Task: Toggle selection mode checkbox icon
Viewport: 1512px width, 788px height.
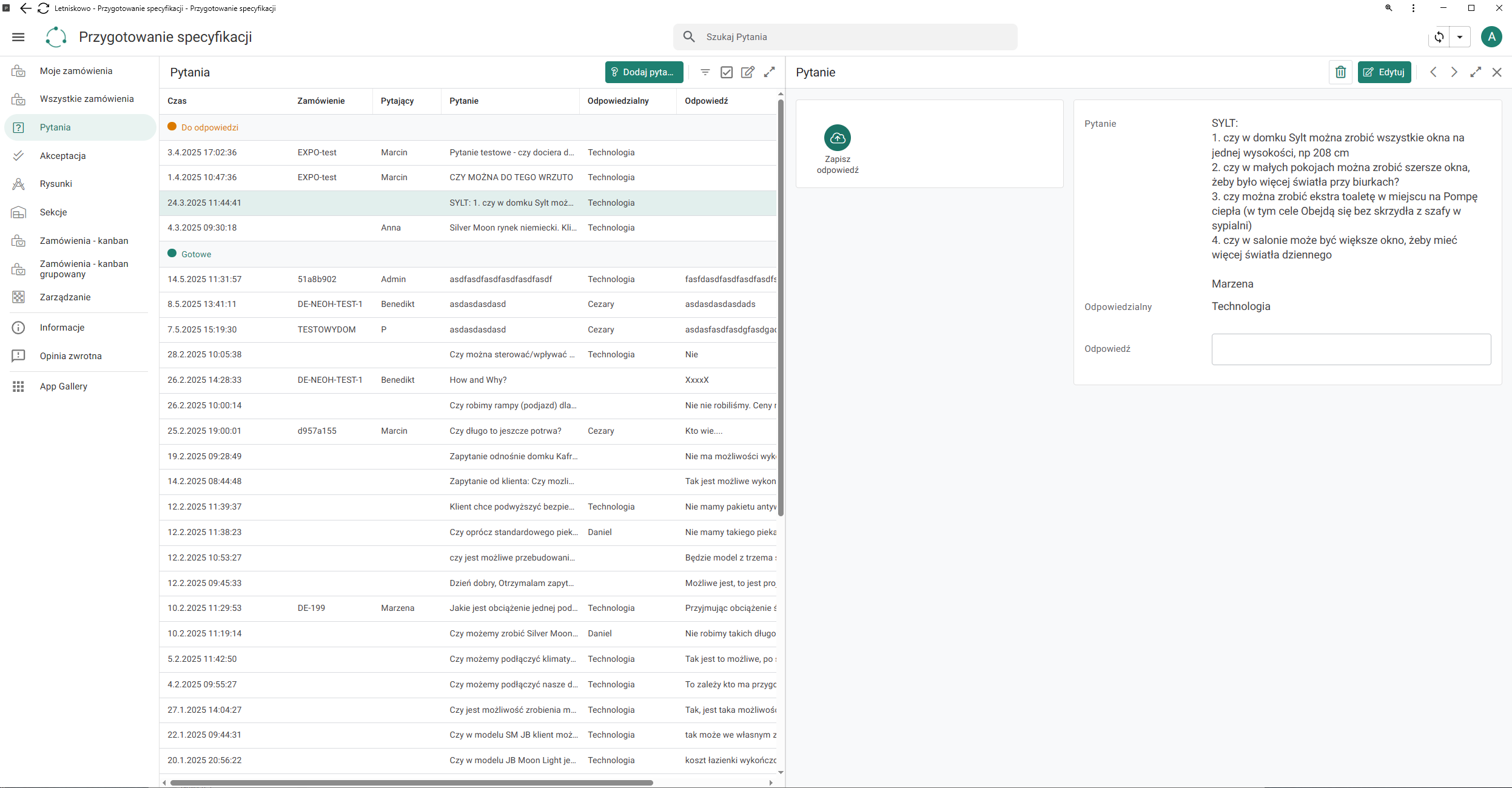Action: coord(726,72)
